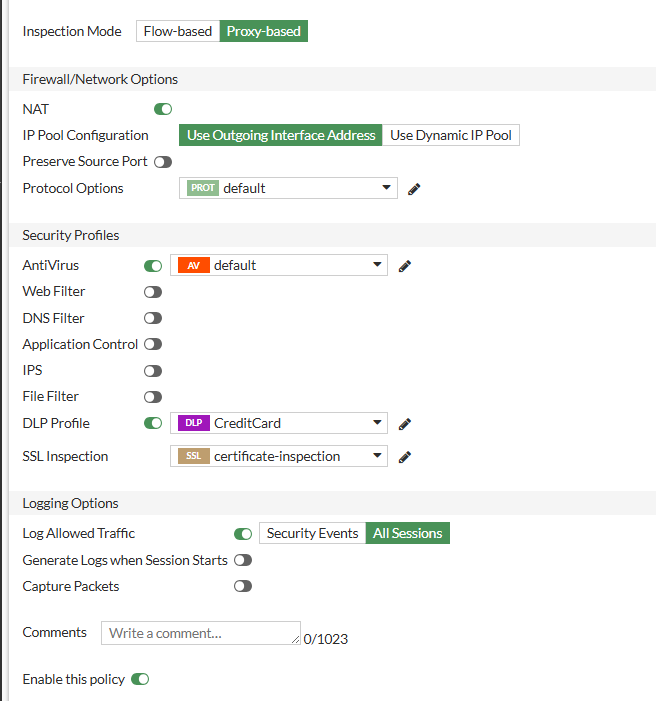Choose Use Dynamic IP Pool
Viewport: 656px width, 701px height.
tap(450, 135)
